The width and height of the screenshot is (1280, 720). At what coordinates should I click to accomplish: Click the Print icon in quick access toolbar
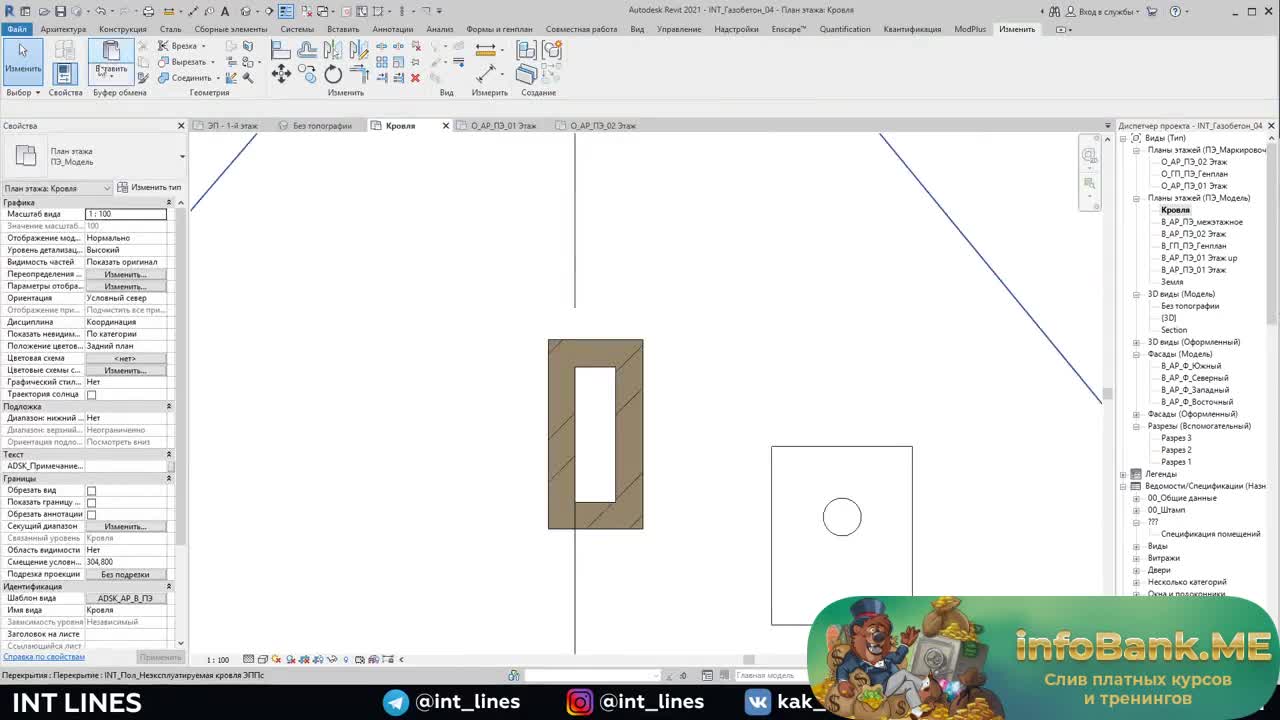(148, 11)
